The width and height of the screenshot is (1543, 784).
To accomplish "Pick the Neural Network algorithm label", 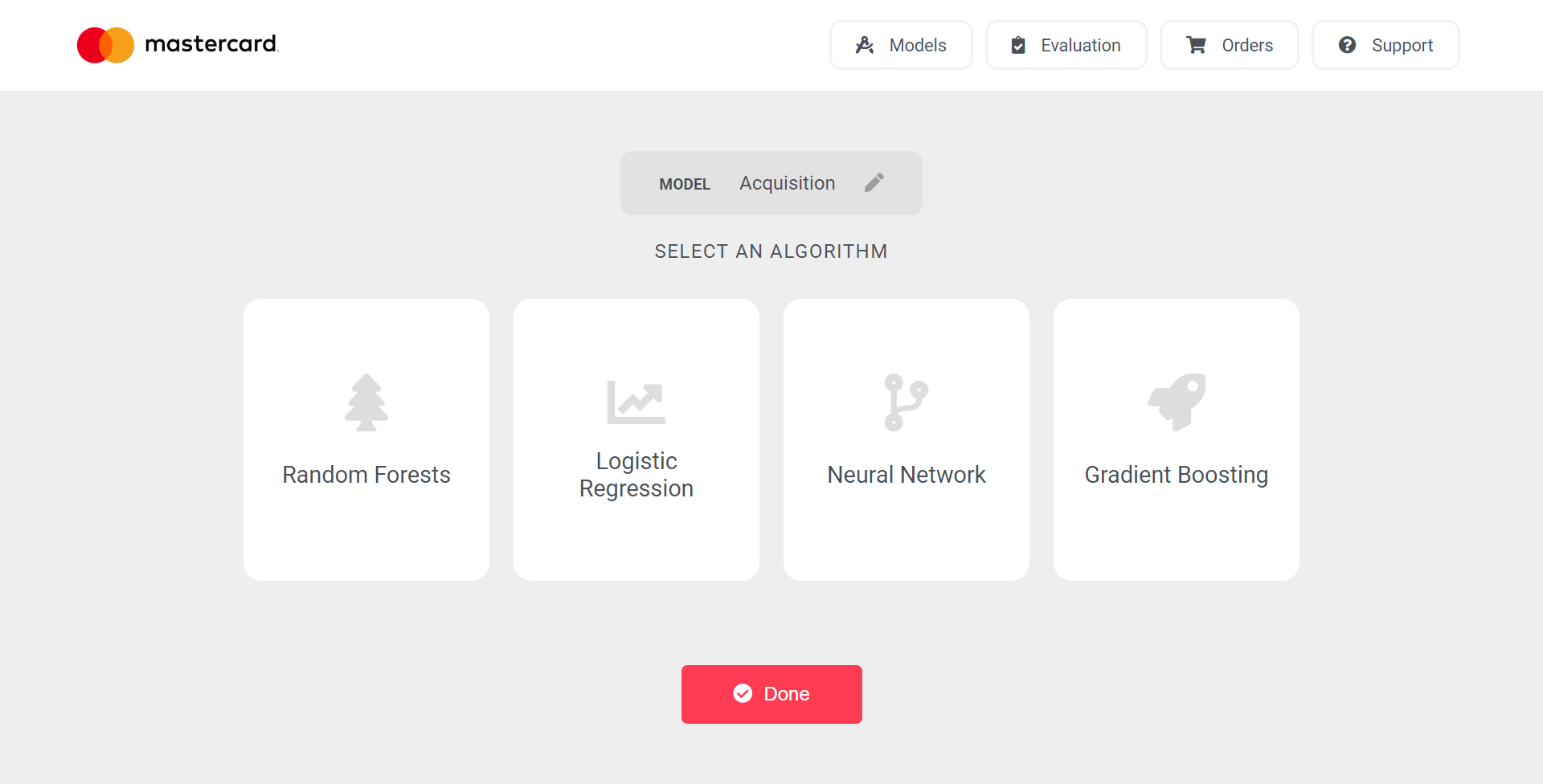I will coord(907,475).
